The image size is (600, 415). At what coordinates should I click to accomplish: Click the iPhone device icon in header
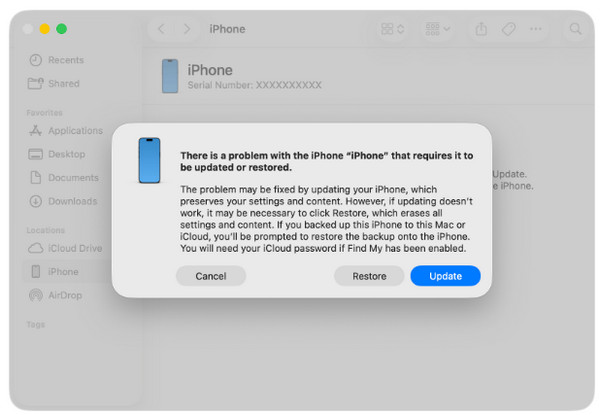coord(170,76)
